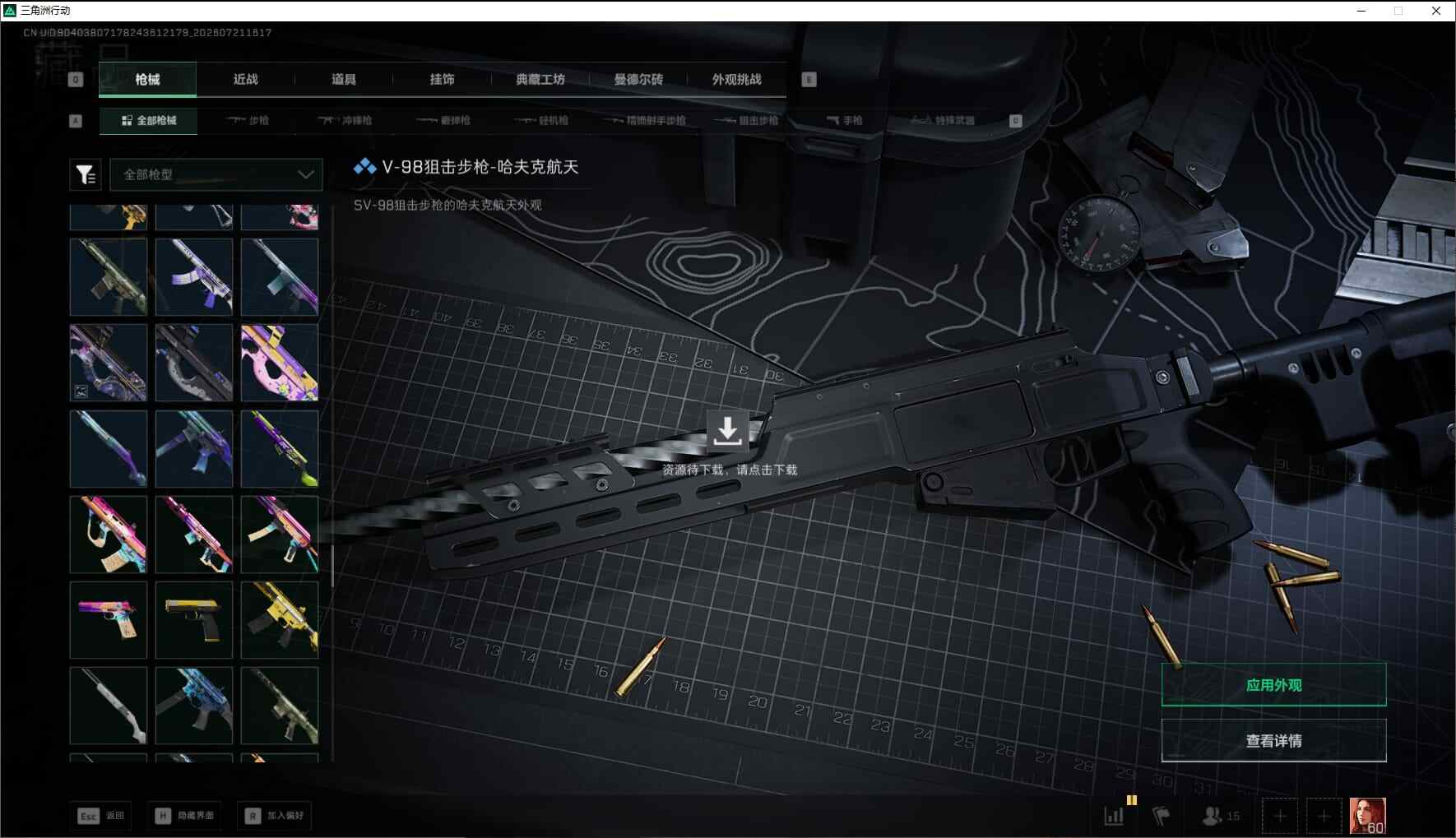Click the Q key previous-tab hint
This screenshot has width=1456, height=838.
click(x=76, y=80)
